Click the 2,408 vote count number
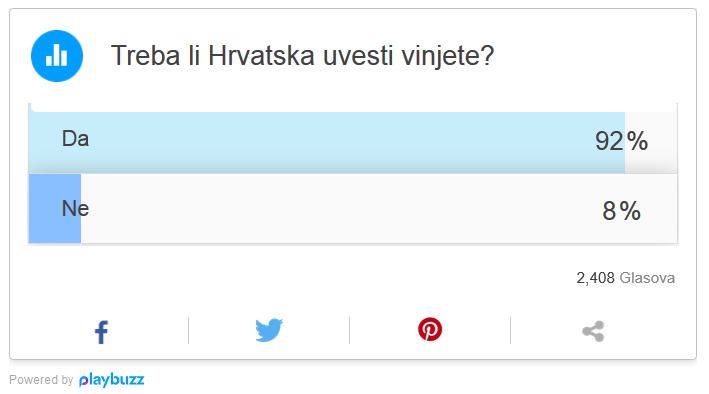This screenshot has width=709, height=394. (x=596, y=278)
